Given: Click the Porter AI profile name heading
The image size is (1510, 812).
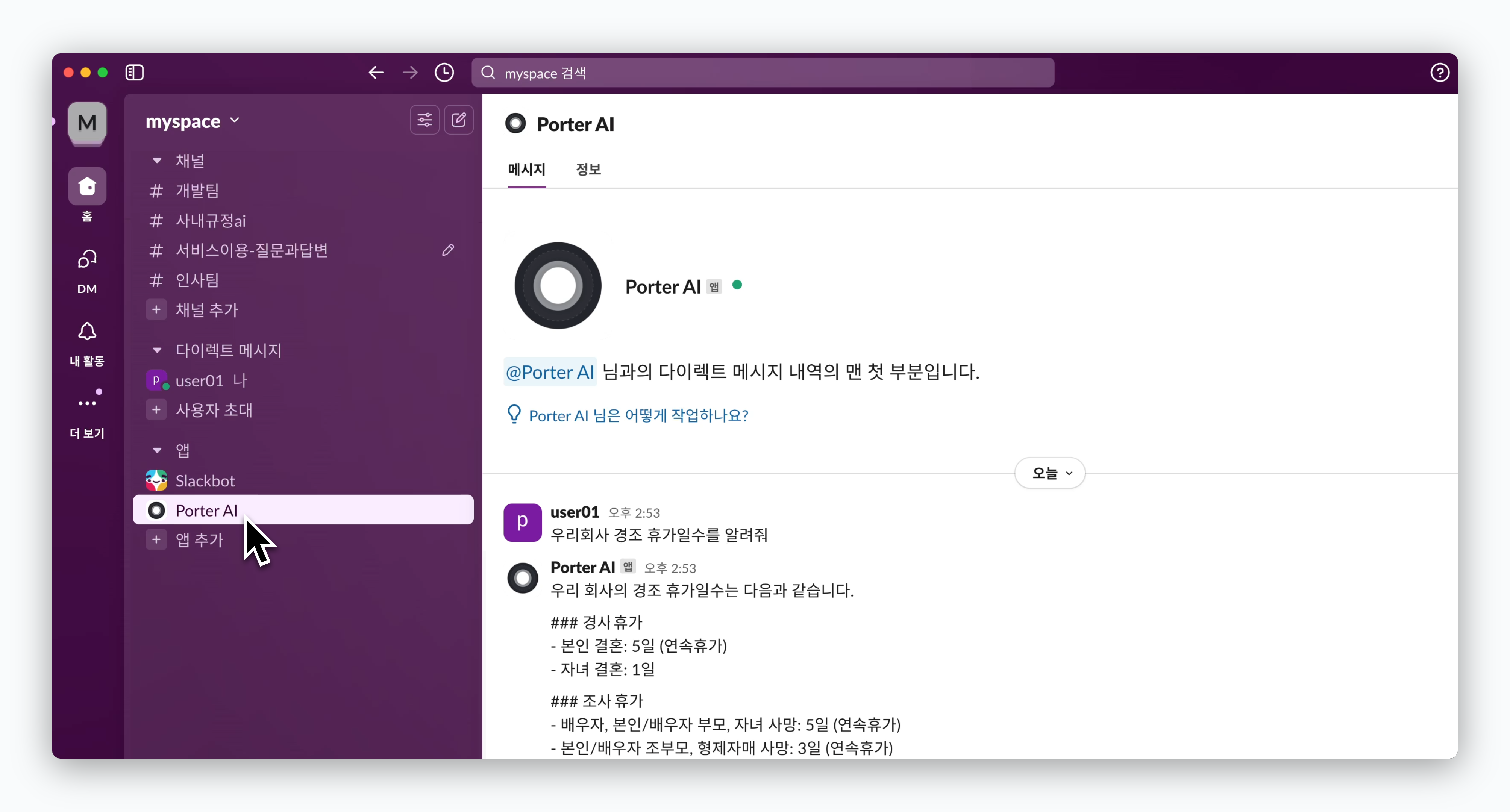Looking at the screenshot, I should point(663,286).
